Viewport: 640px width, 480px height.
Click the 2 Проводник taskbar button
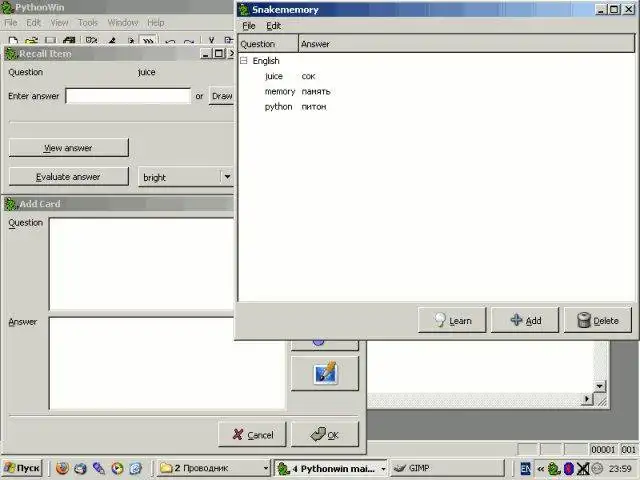[214, 468]
